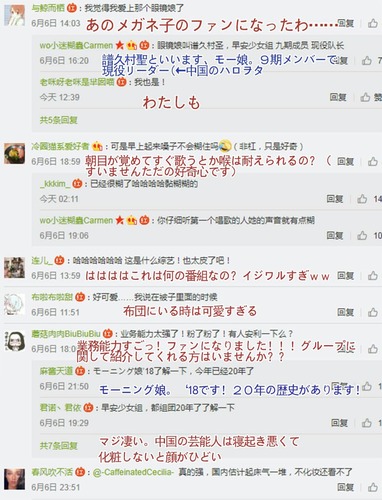
Task: Open 与鲸而栖's profile avatar
Action: (14, 16)
